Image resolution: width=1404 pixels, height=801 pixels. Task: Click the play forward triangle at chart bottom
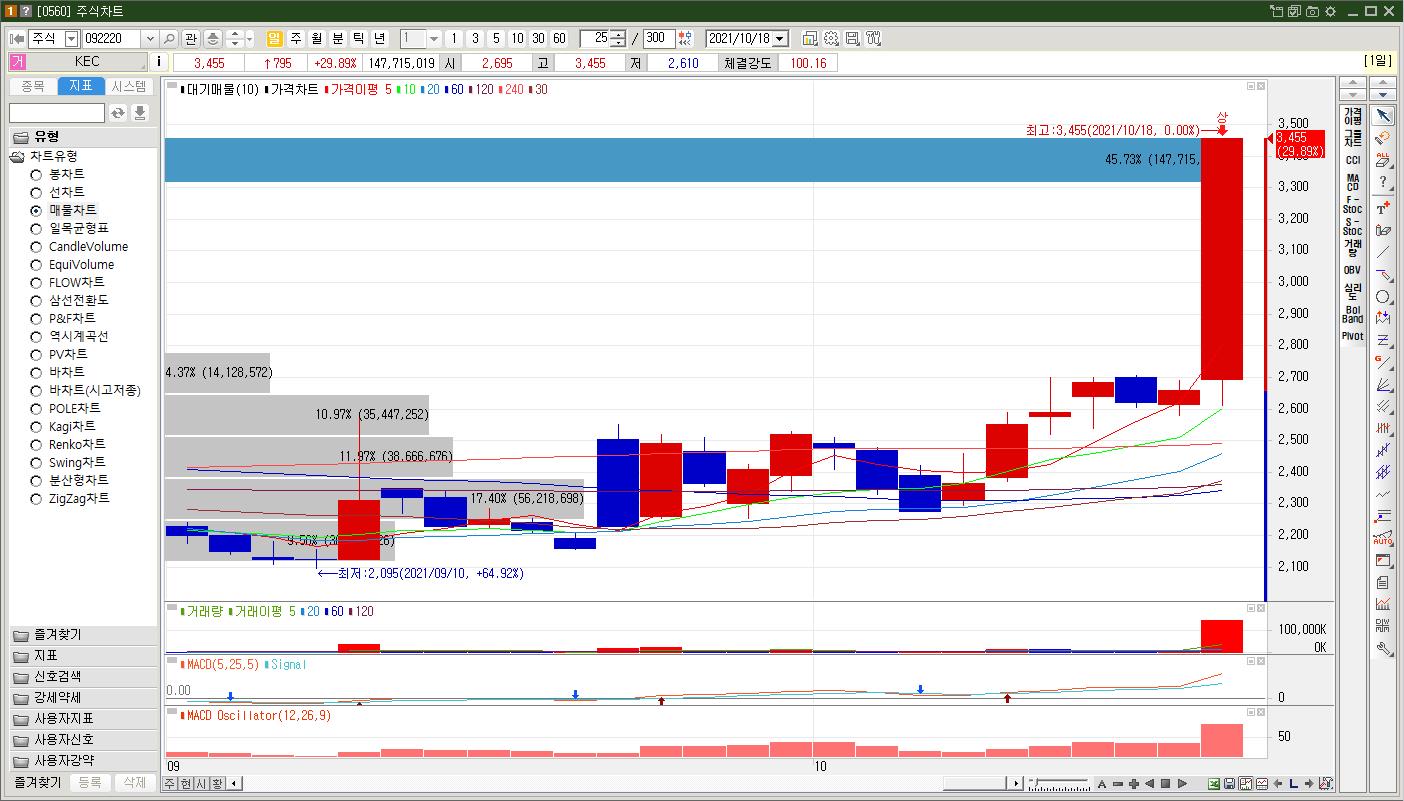(x=1182, y=784)
